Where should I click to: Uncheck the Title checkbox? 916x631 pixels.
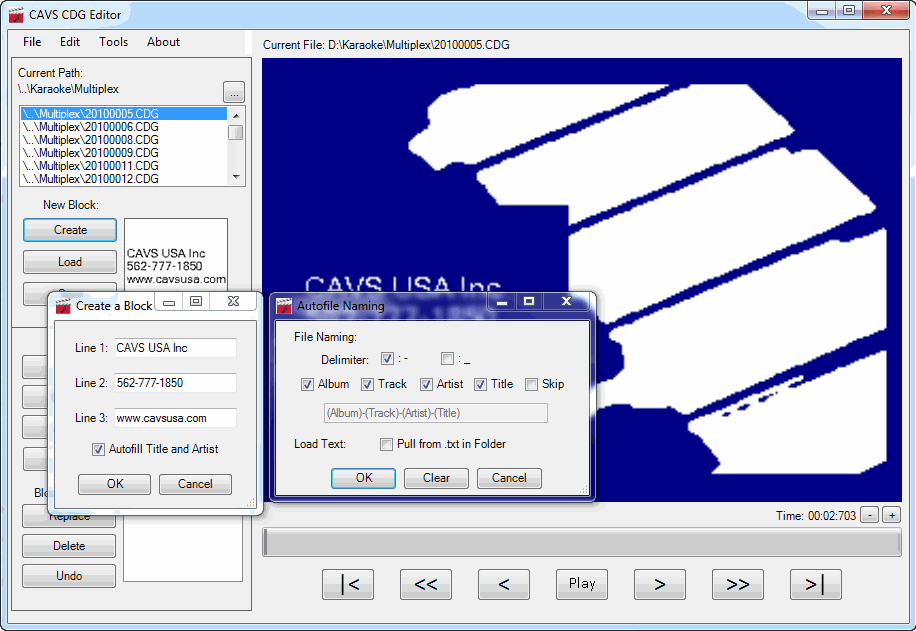click(x=480, y=384)
